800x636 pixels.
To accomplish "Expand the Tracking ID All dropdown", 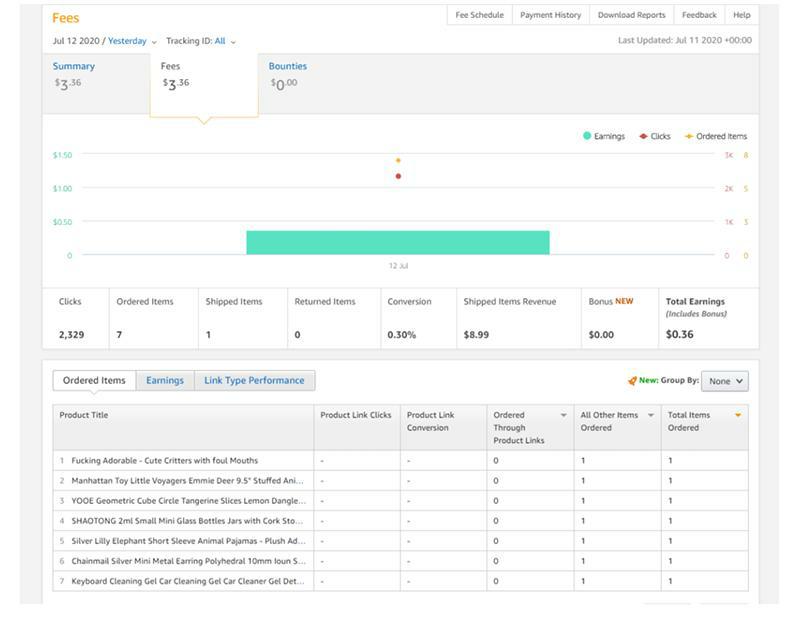I will tap(226, 41).
